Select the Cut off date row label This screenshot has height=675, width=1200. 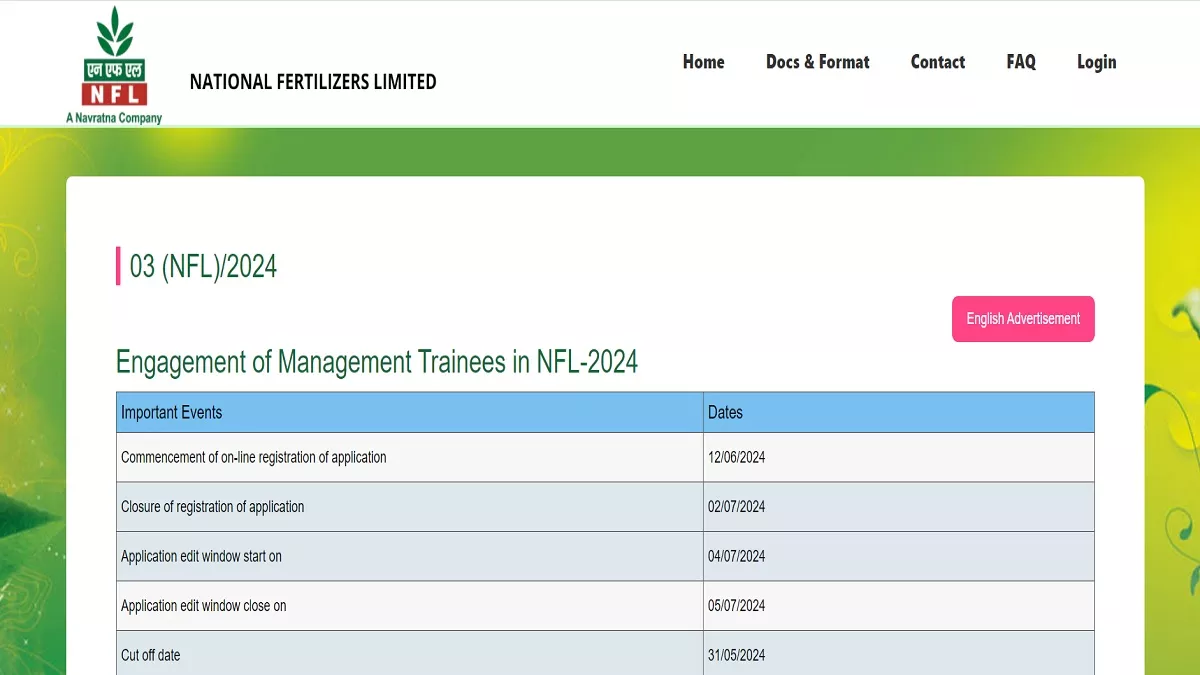coord(150,655)
